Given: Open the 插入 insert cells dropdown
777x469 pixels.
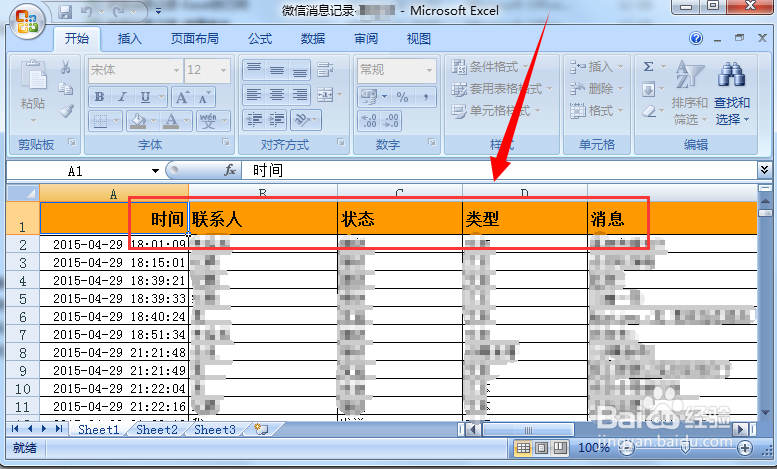Looking at the screenshot, I should (597, 66).
